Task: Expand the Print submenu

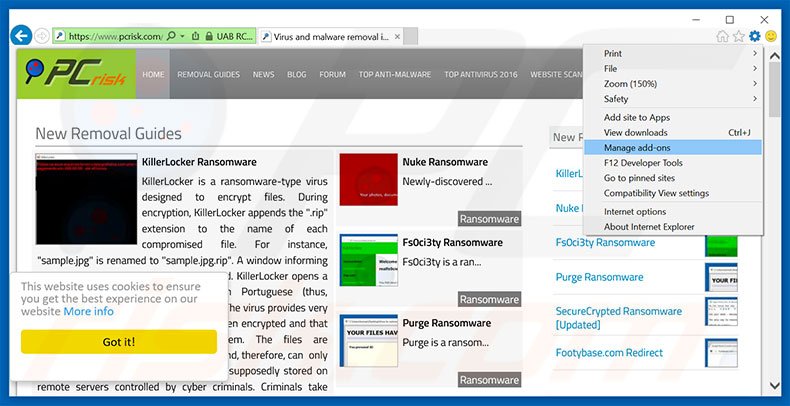Action: [x=673, y=53]
